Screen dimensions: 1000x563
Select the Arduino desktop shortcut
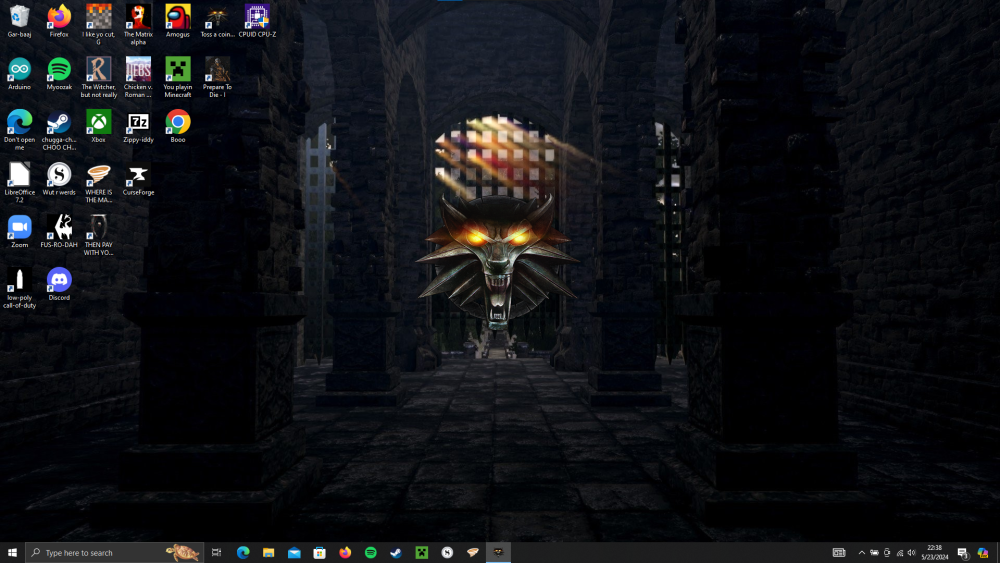pos(19,73)
